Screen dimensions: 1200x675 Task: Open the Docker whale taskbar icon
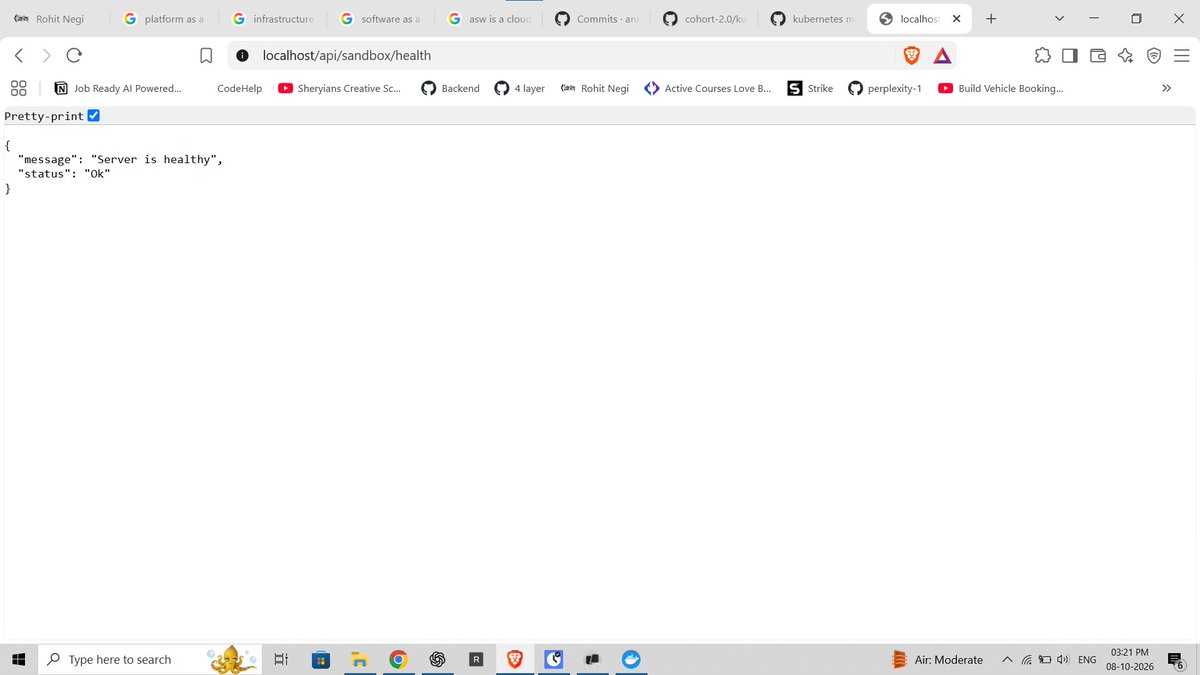click(x=631, y=659)
